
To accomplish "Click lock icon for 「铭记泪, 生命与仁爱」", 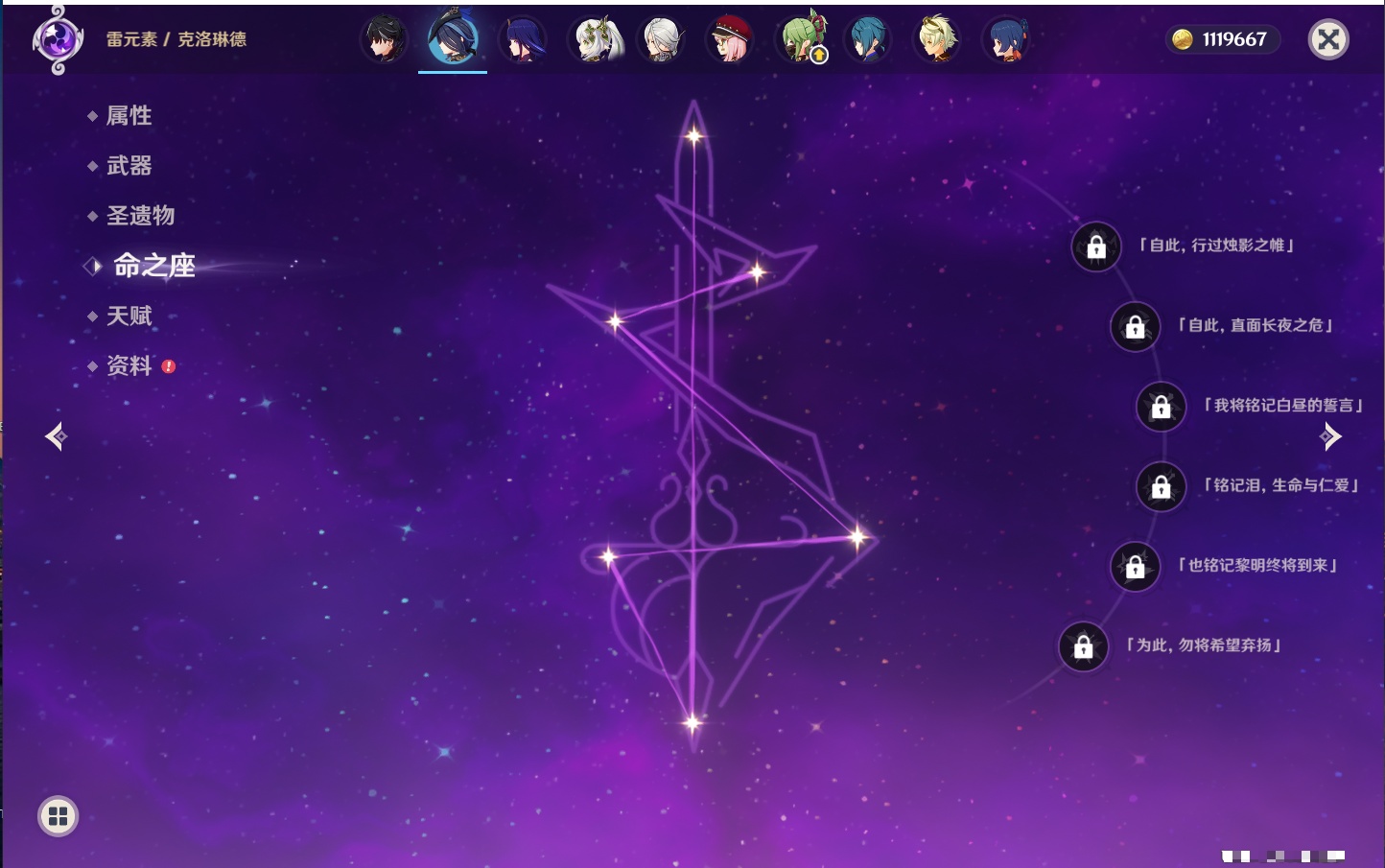I will [x=1161, y=487].
